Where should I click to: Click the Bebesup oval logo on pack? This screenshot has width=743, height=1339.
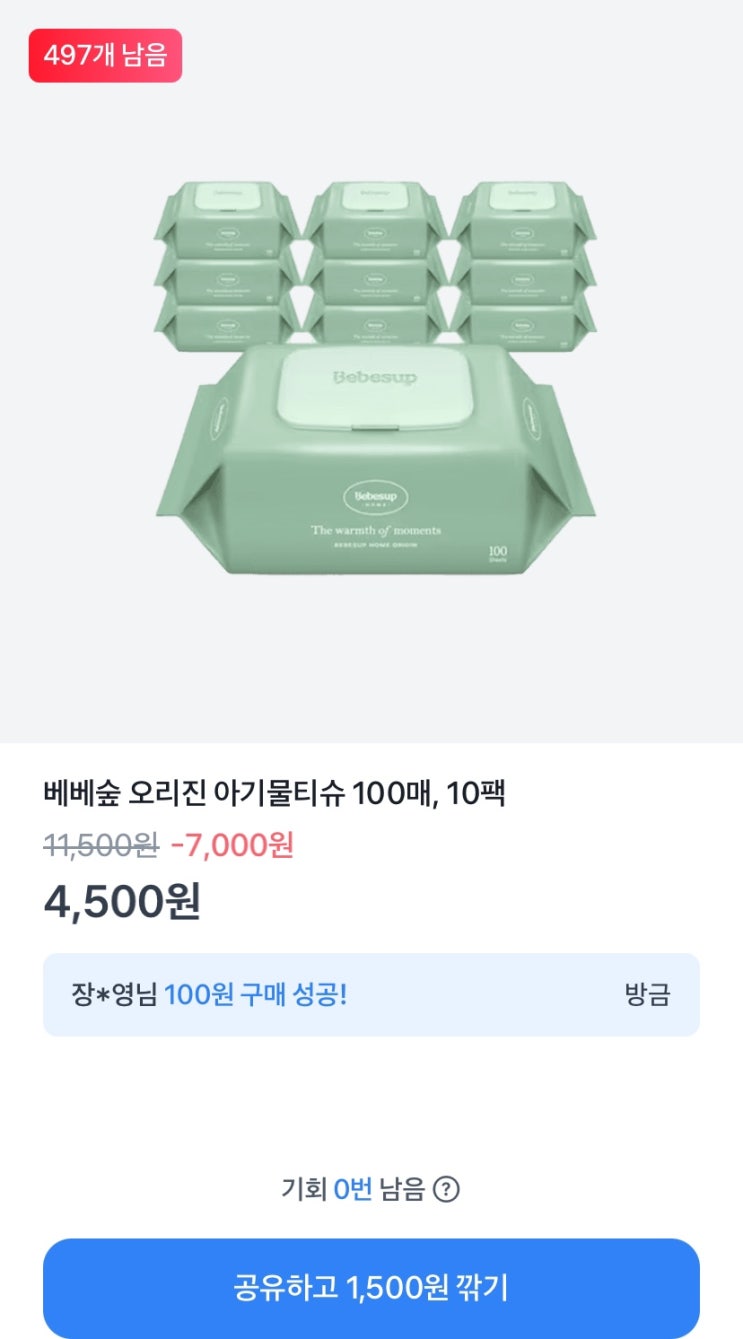[375, 496]
